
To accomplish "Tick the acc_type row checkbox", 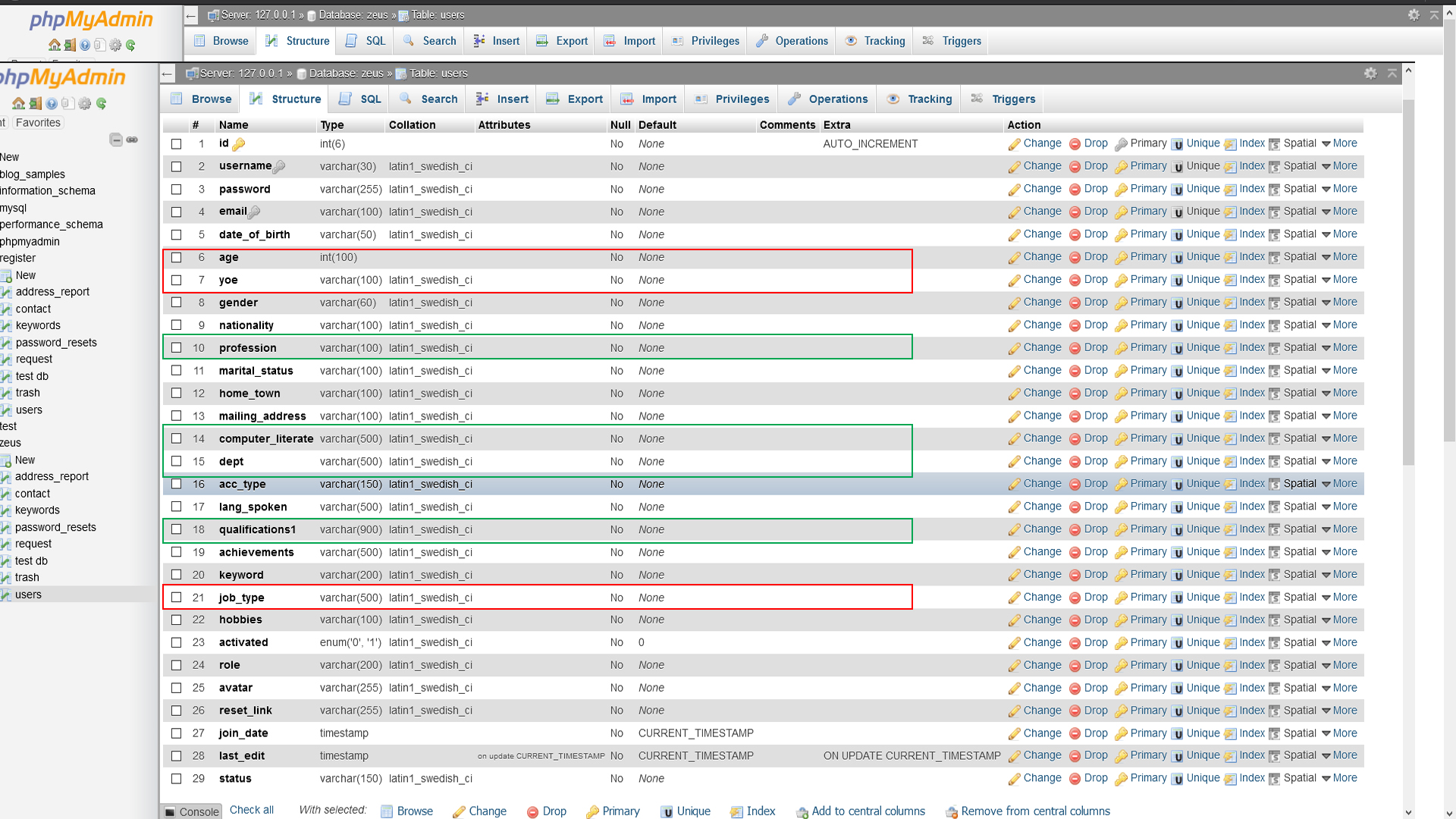I will [x=177, y=484].
